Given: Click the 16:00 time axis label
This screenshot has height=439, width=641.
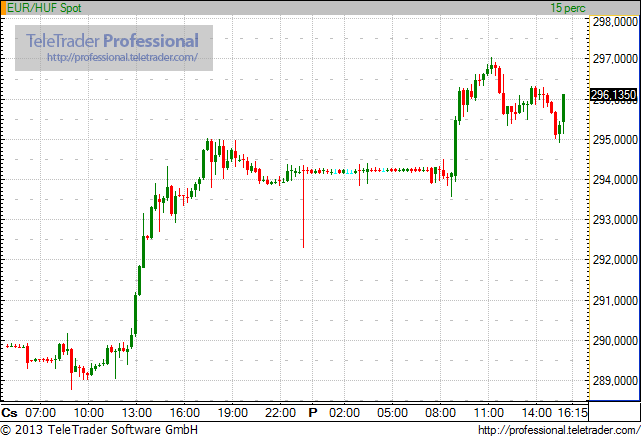Looking at the screenshot, I should coord(185,413).
